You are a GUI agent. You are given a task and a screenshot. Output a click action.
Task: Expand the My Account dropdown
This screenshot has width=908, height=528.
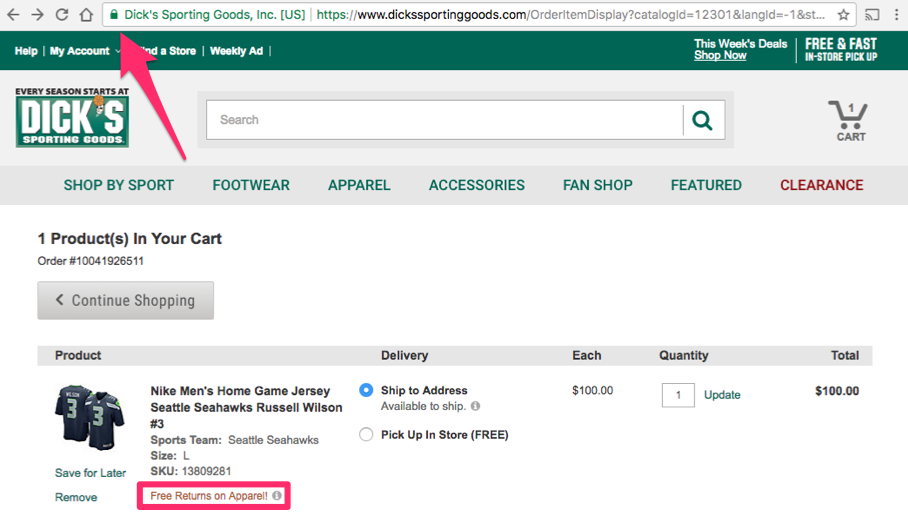(x=85, y=51)
